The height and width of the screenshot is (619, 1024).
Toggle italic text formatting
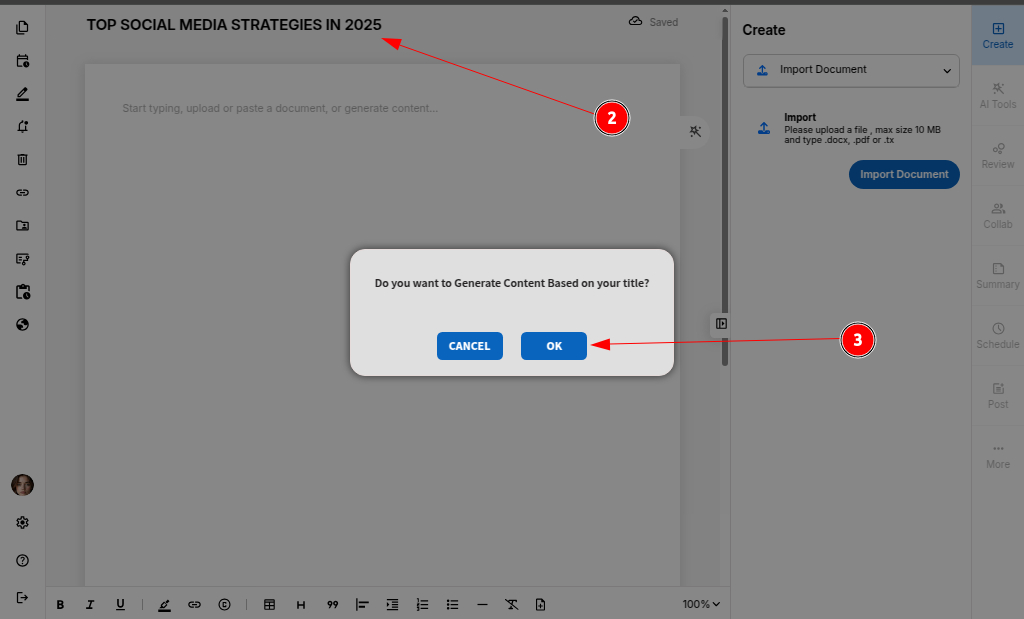90,604
